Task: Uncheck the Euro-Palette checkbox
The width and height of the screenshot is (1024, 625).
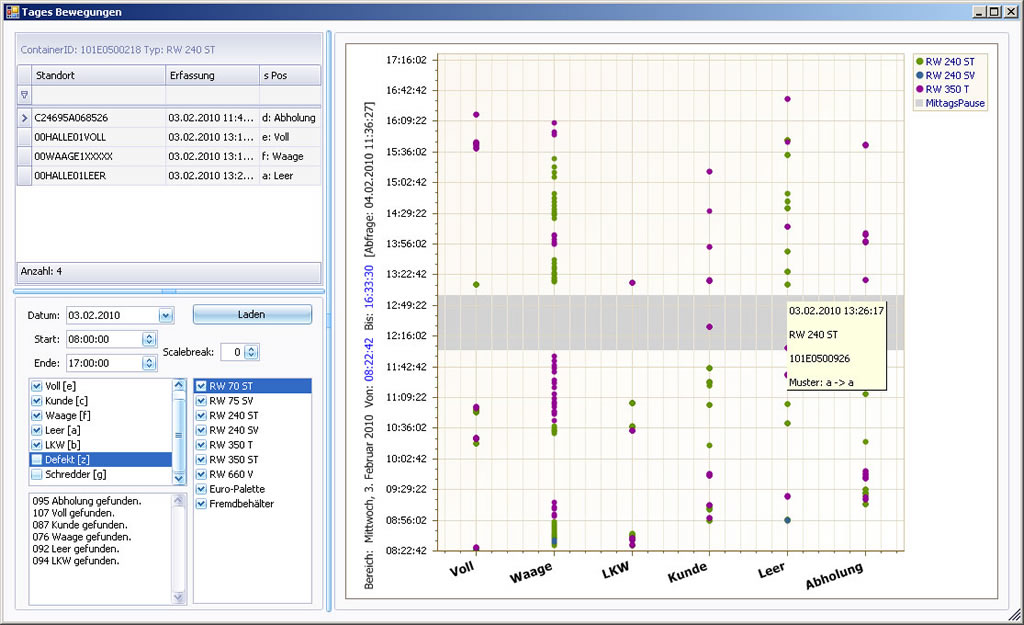Action: click(x=201, y=489)
